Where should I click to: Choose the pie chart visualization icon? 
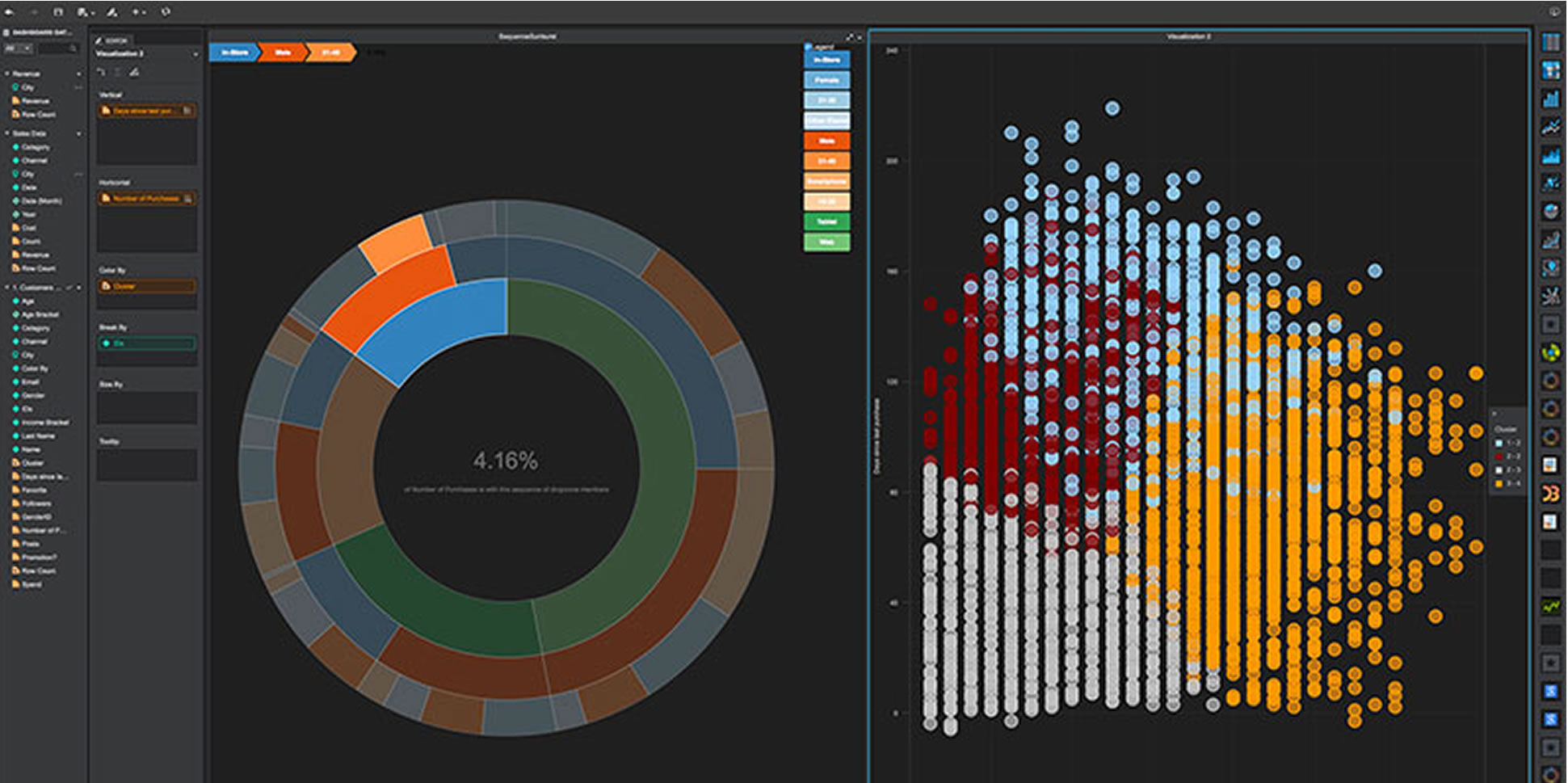tap(1550, 212)
